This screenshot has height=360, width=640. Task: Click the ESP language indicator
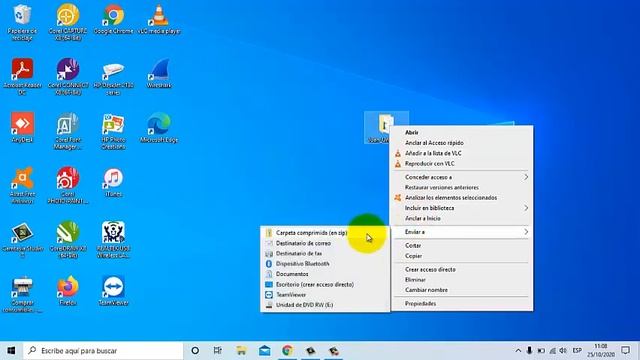[x=577, y=351]
